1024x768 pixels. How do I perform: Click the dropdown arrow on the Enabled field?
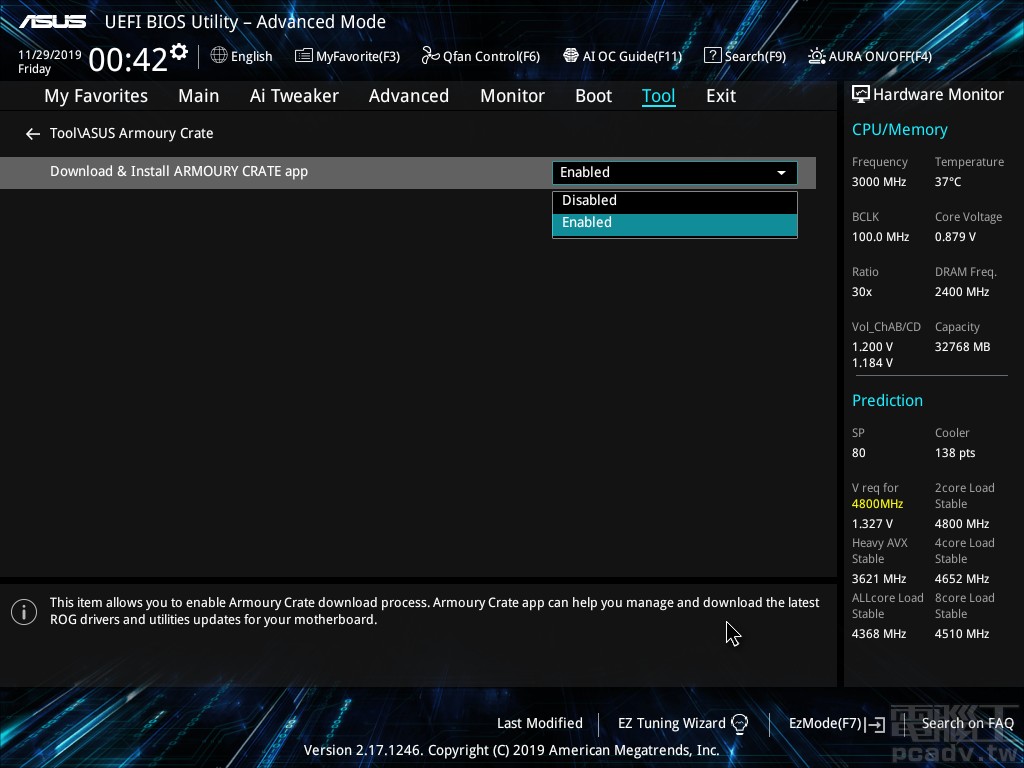pyautogui.click(x=781, y=172)
